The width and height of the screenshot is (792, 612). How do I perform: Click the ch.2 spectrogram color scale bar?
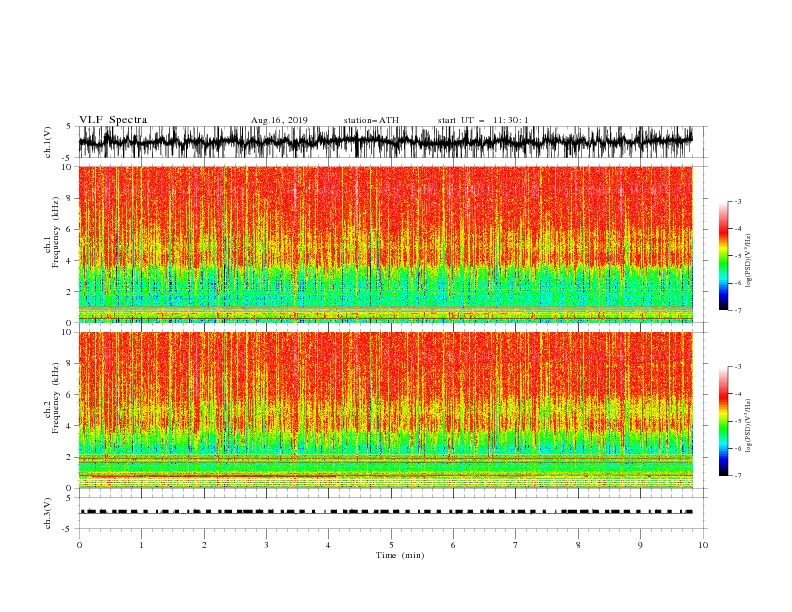coord(723,421)
